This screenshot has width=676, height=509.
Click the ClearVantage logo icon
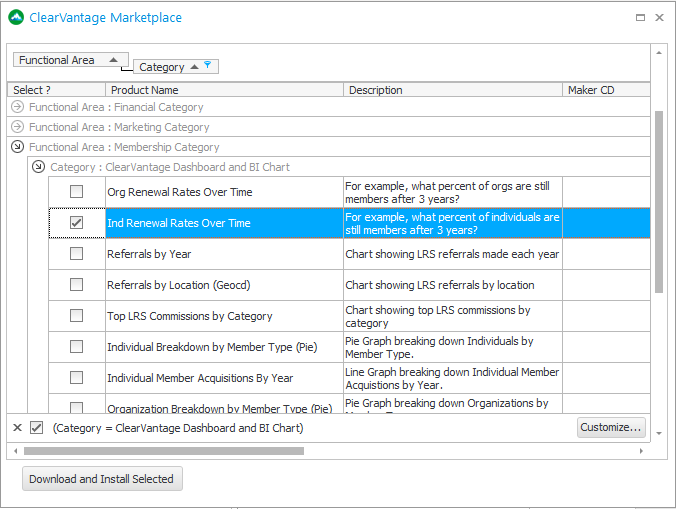click(16, 17)
